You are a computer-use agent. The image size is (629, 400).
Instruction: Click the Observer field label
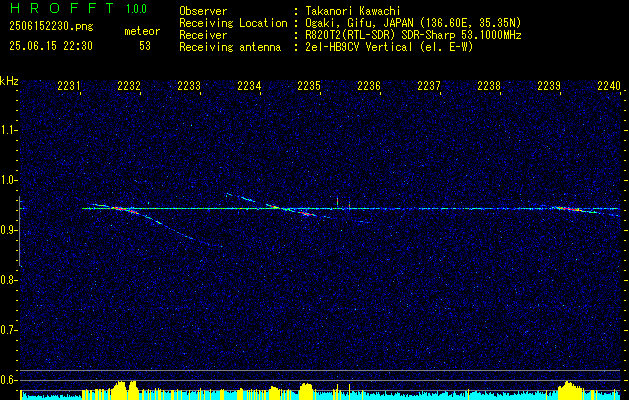[x=203, y=11]
